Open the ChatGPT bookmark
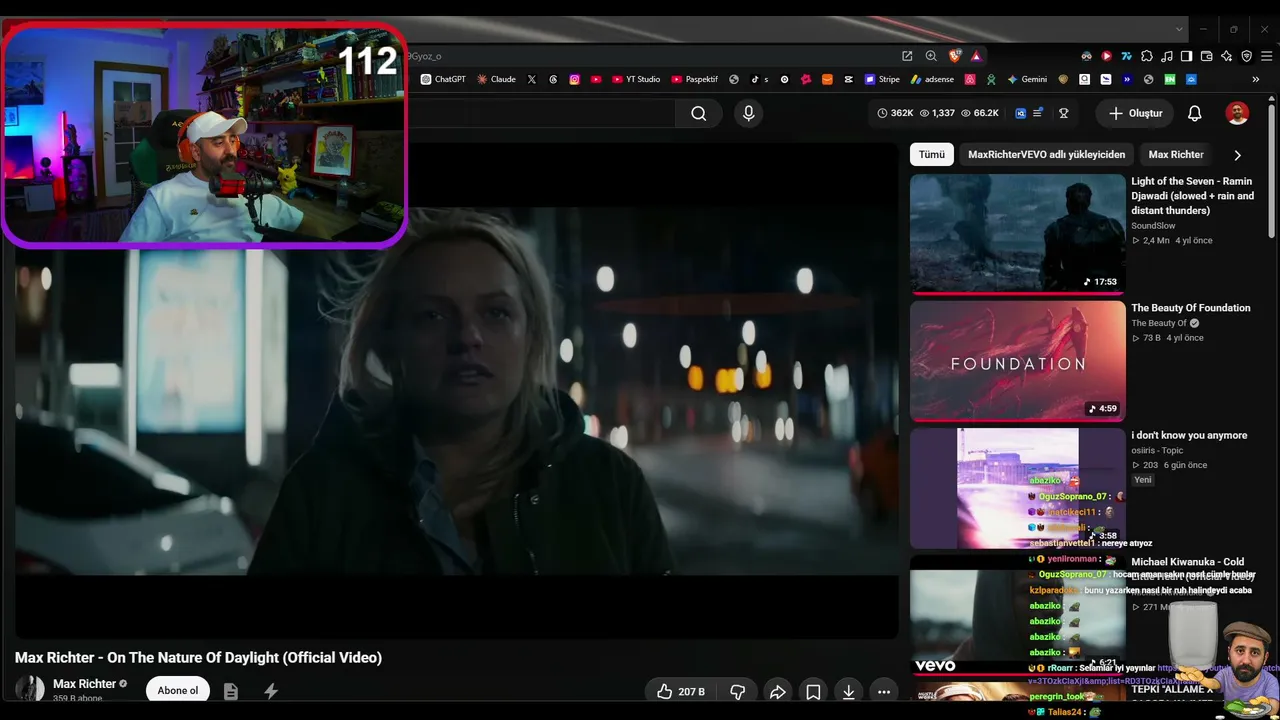Screen dimensions: 1280x720 click(443, 79)
